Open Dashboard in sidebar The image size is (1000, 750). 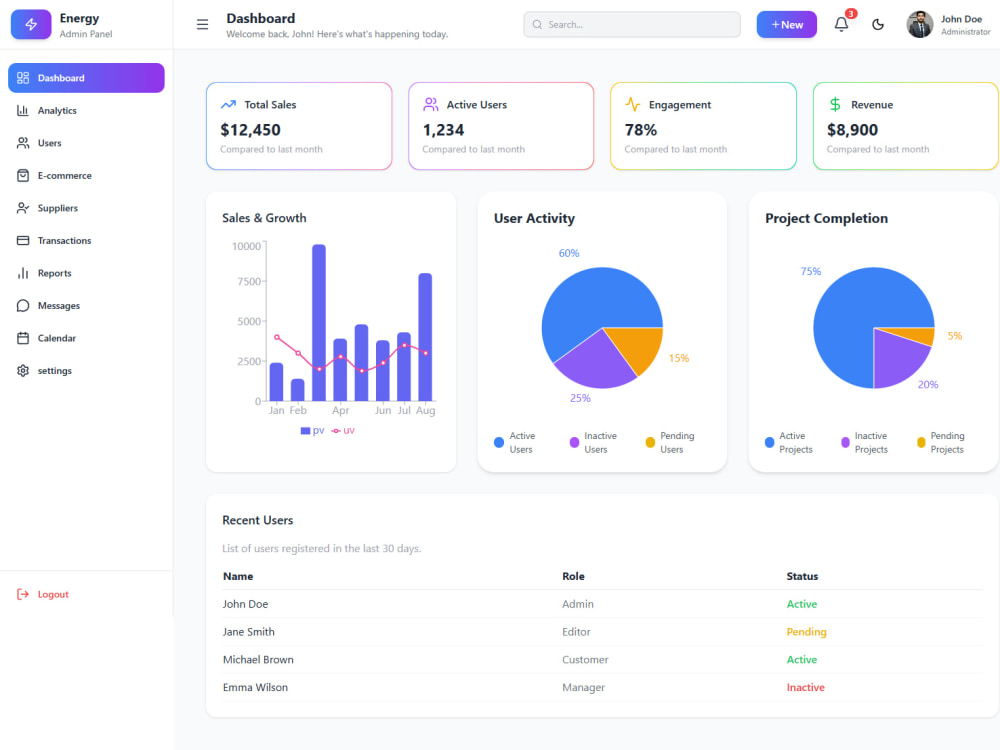[x=86, y=78]
